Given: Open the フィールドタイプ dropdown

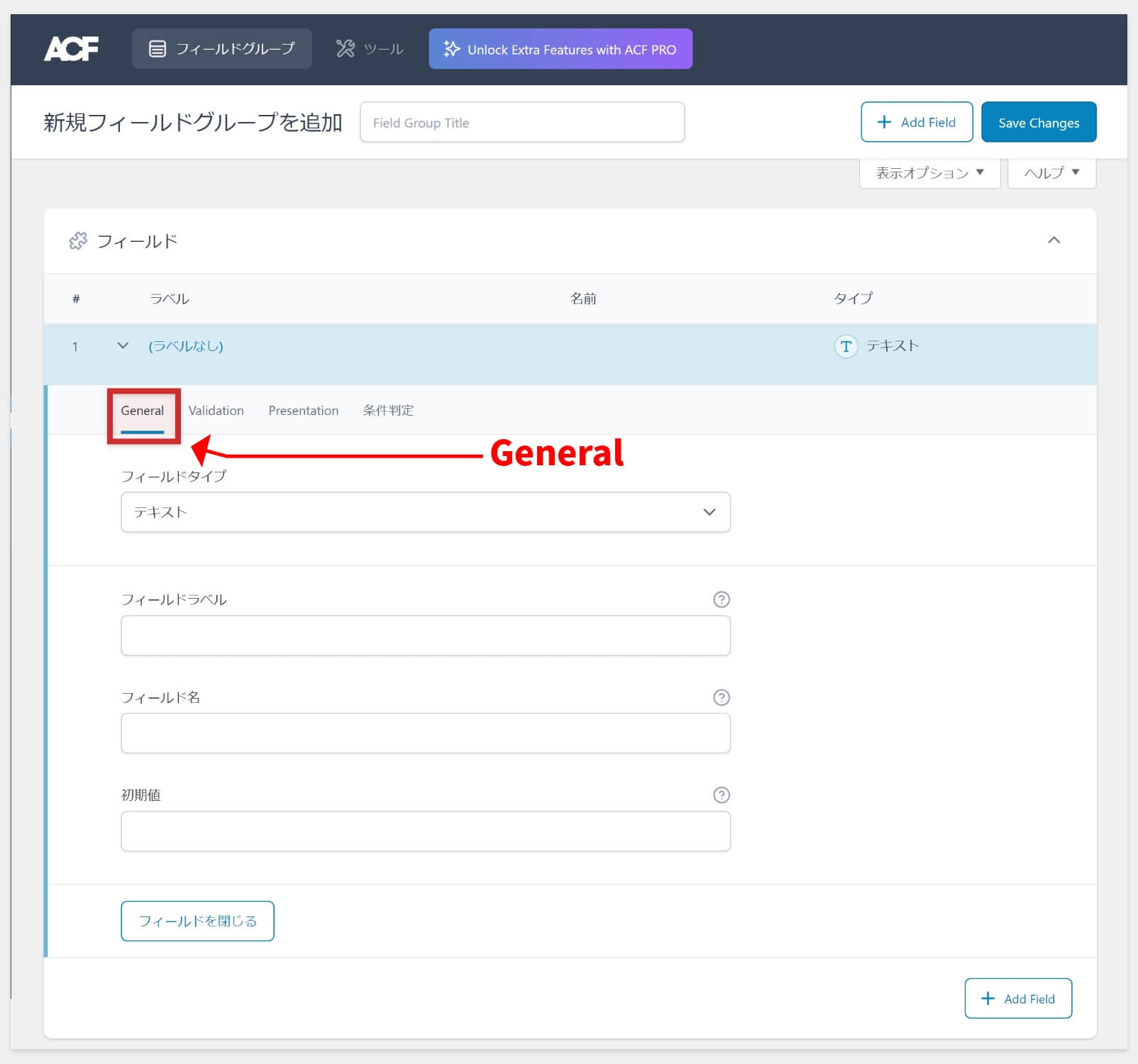Looking at the screenshot, I should pyautogui.click(x=426, y=512).
